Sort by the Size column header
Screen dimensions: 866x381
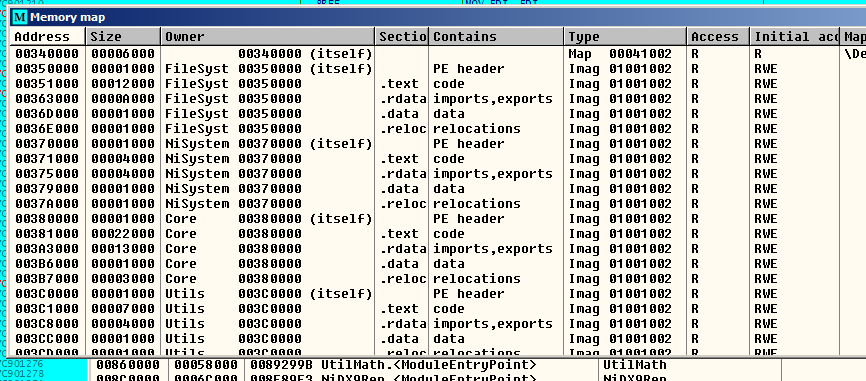point(123,36)
